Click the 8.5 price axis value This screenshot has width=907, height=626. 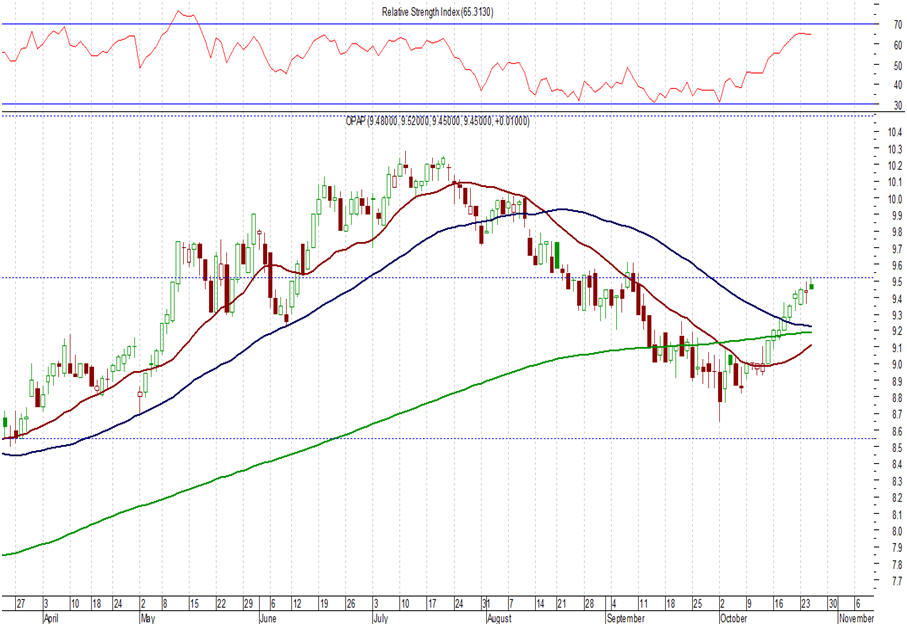897,448
